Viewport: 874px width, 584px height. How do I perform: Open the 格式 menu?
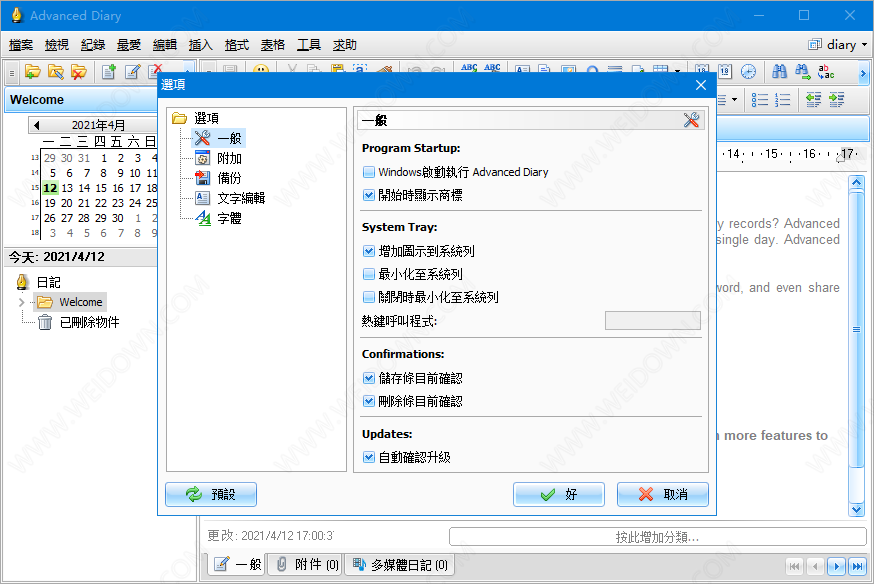pyautogui.click(x=236, y=45)
